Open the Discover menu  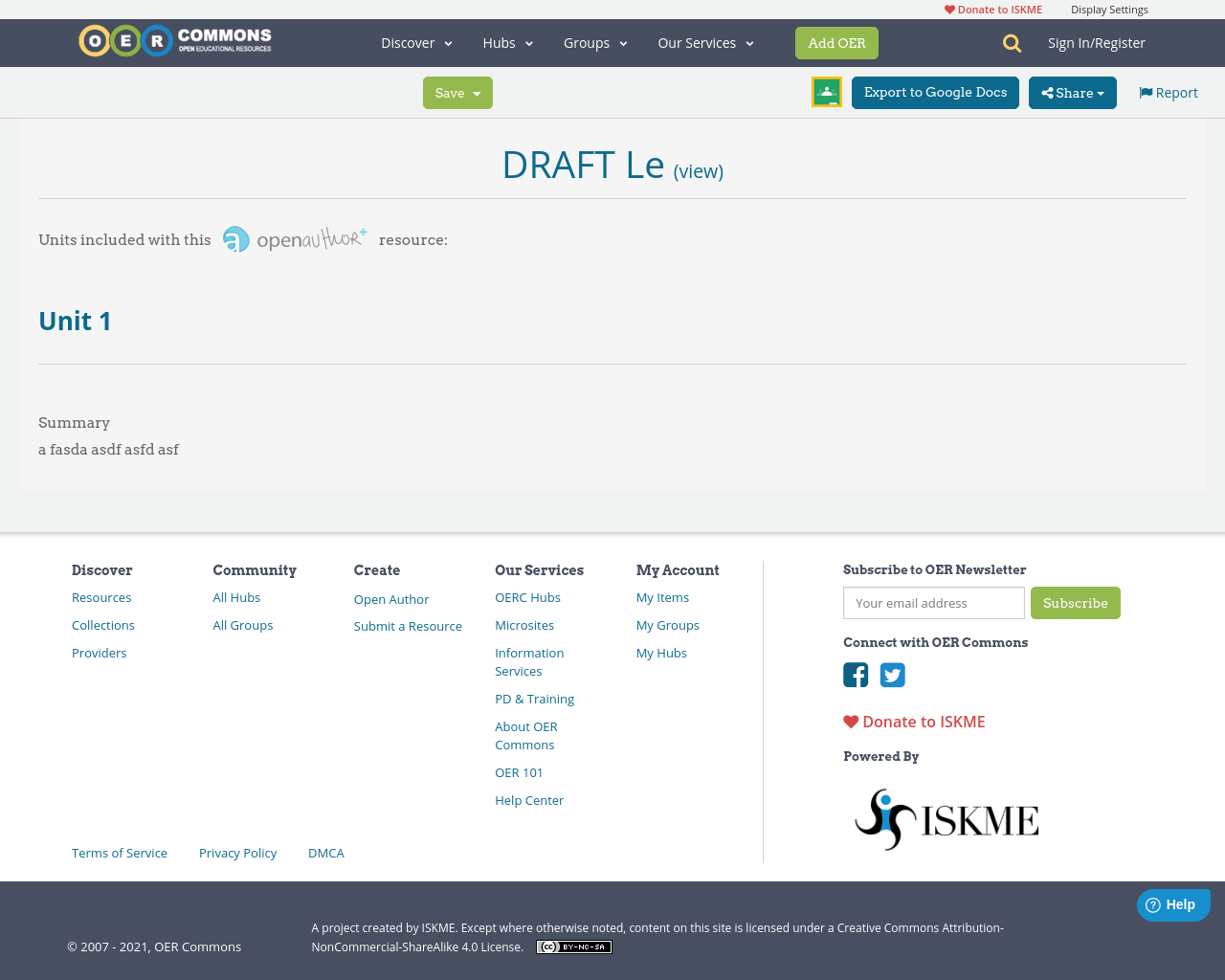[x=414, y=42]
